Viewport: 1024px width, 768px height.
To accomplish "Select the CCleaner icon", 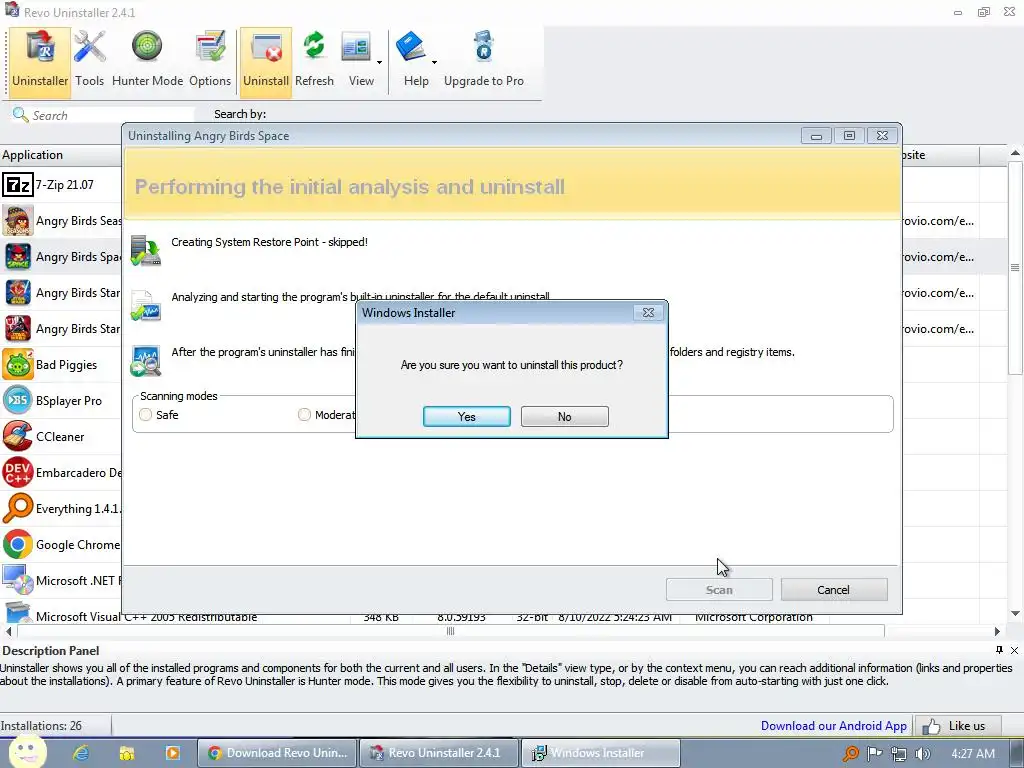I will pos(18,436).
